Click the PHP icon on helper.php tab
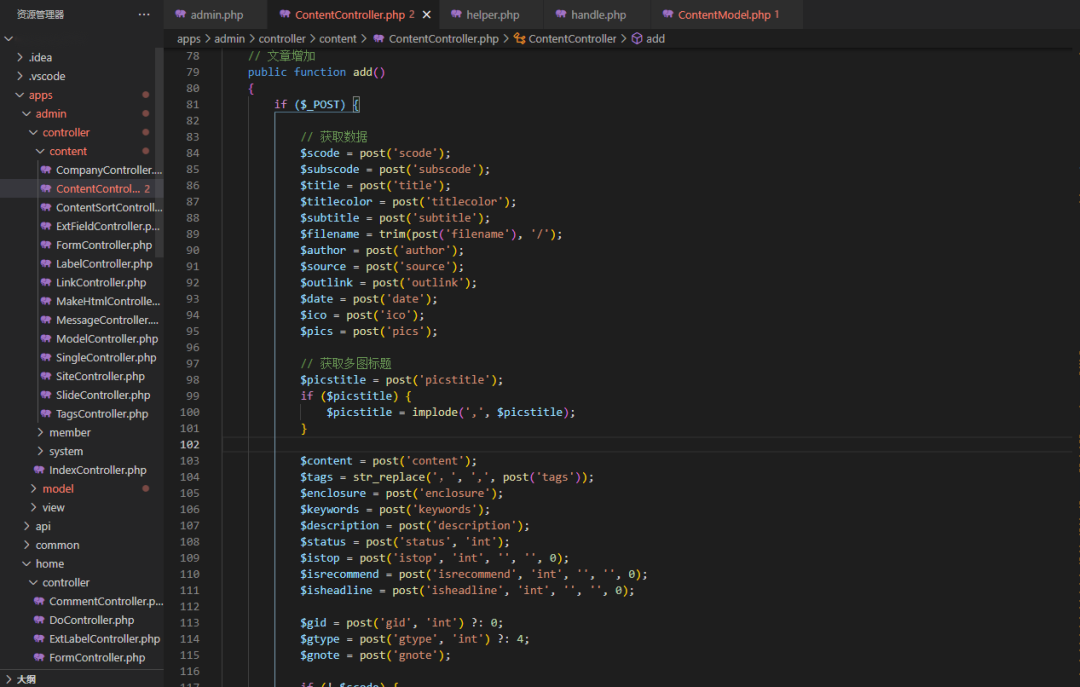 point(457,14)
